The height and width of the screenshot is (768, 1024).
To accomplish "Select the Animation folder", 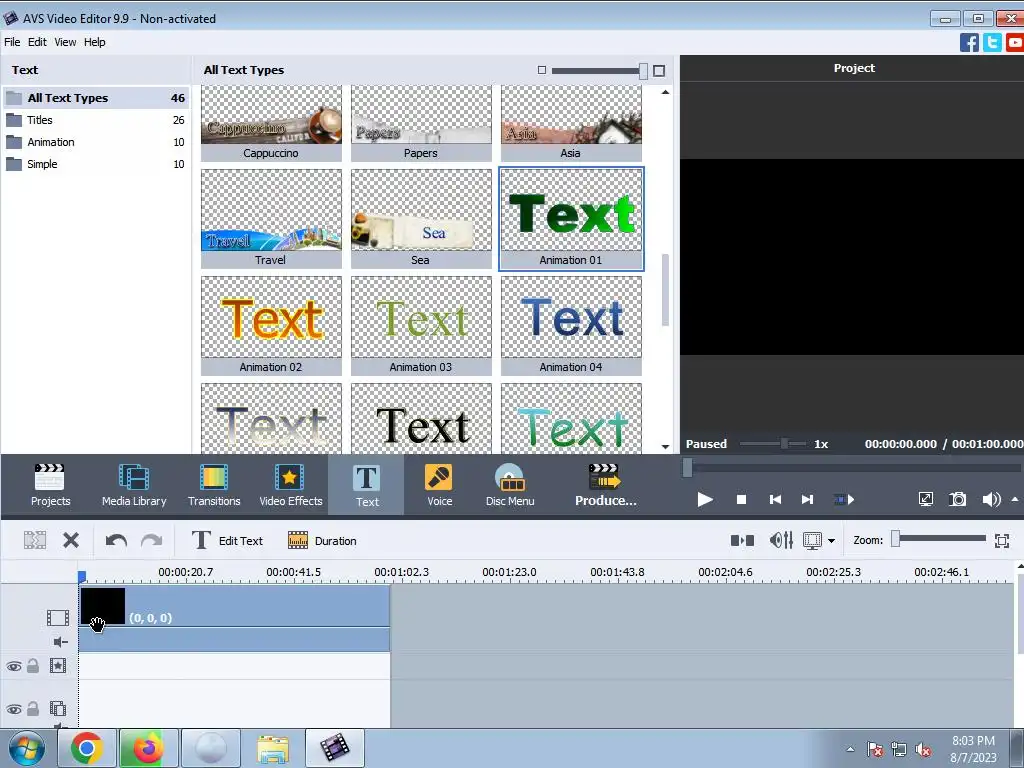I will point(96,142).
